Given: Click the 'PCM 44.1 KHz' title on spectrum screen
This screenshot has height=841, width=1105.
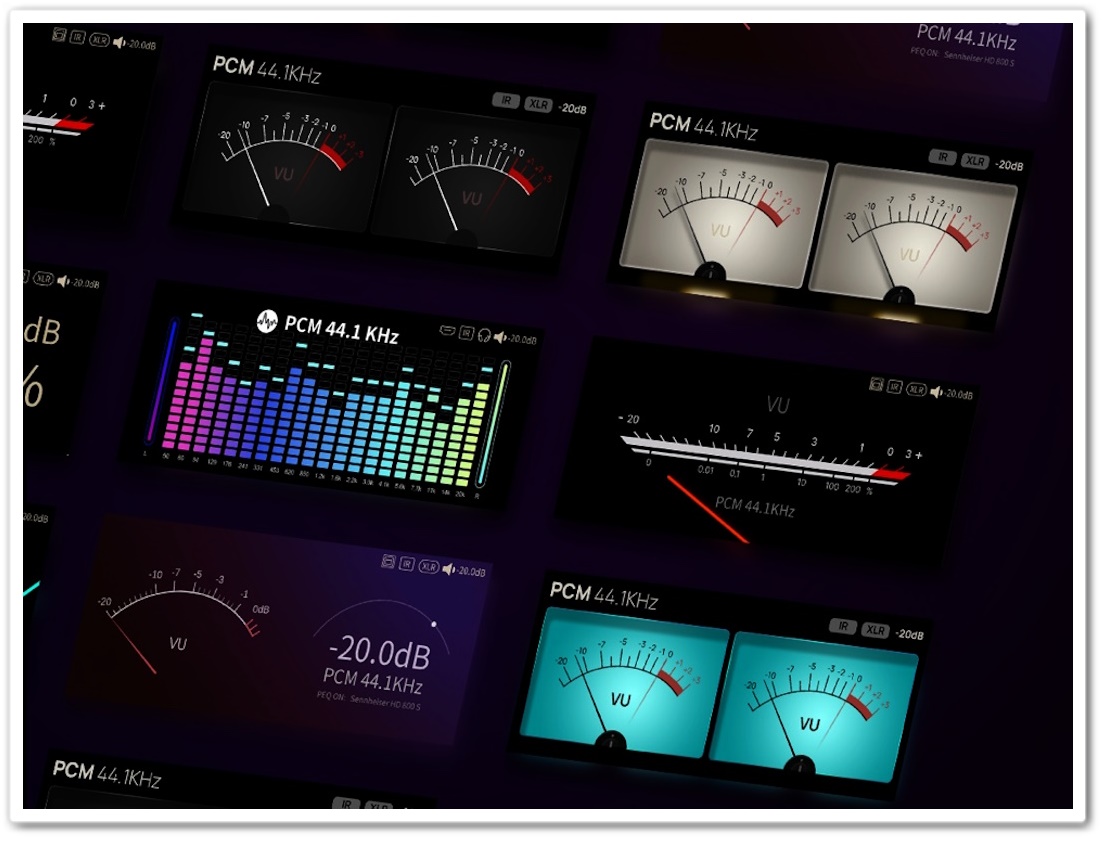Looking at the screenshot, I should click(x=341, y=330).
